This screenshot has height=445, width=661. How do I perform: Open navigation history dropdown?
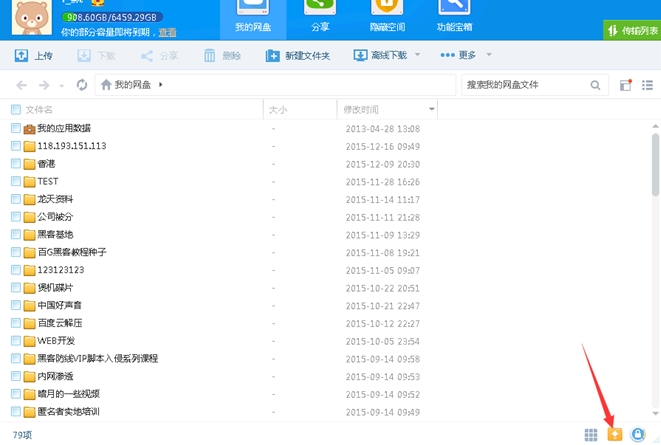point(62,86)
